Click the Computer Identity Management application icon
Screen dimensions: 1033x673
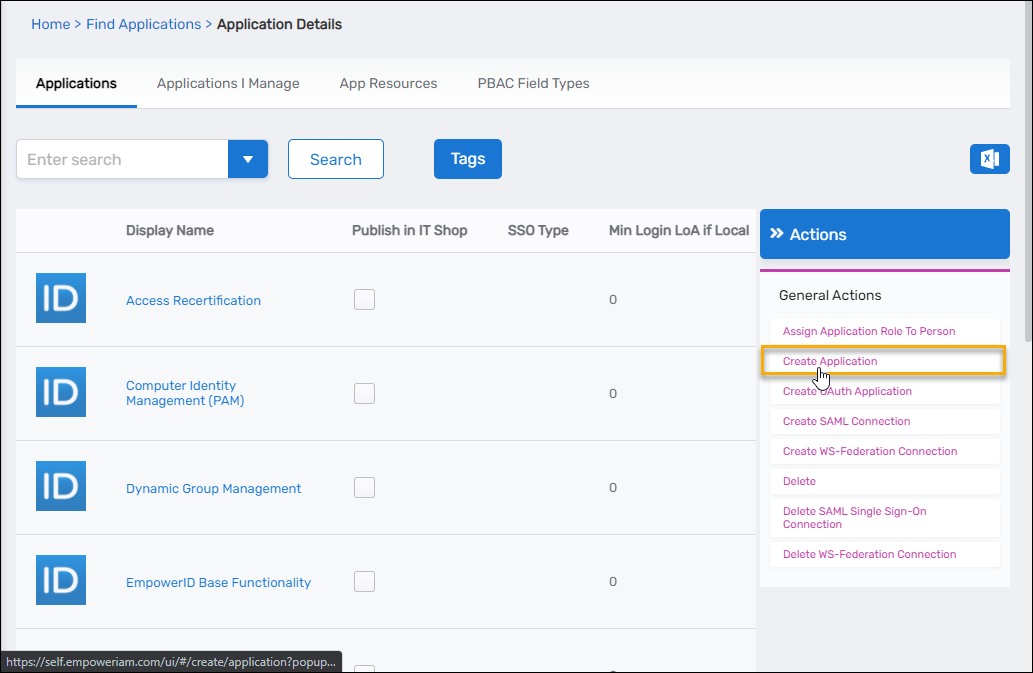[60, 392]
